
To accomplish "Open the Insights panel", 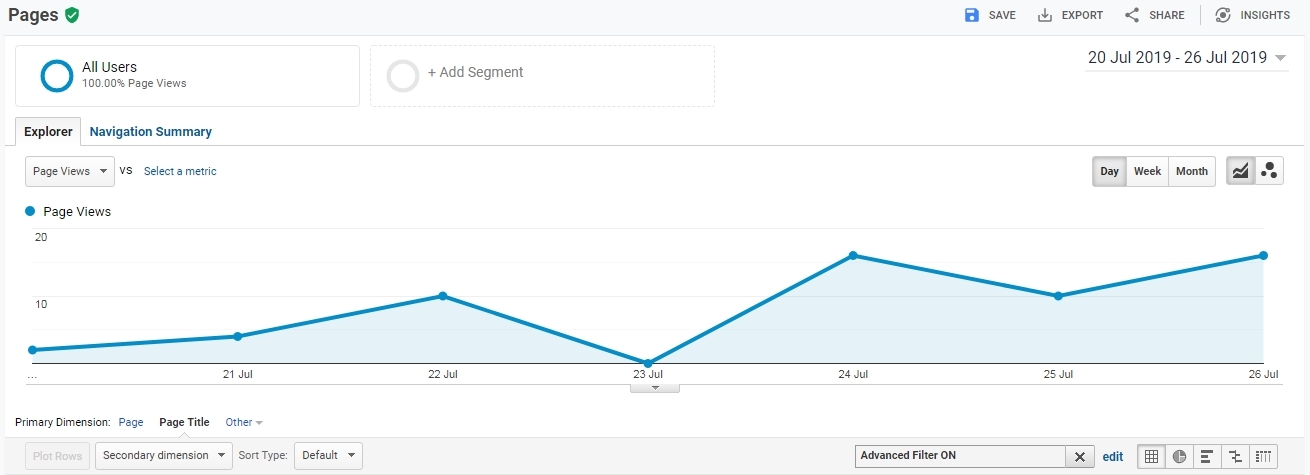I will [1252, 15].
